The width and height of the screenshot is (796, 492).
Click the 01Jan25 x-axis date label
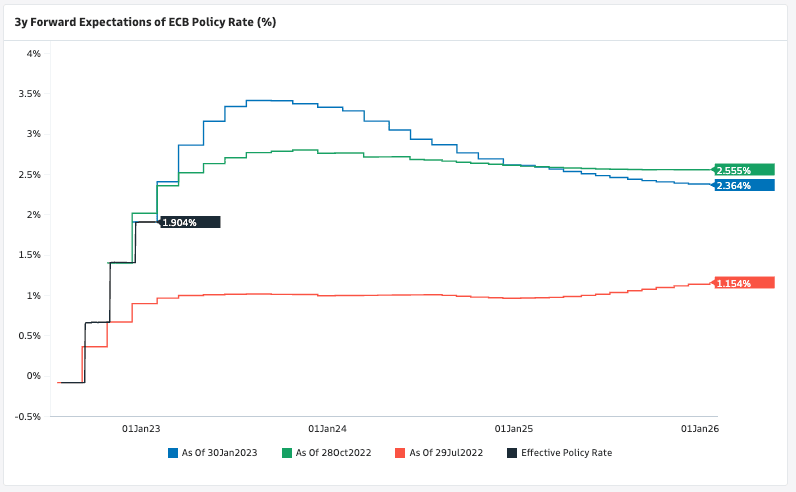(514, 429)
